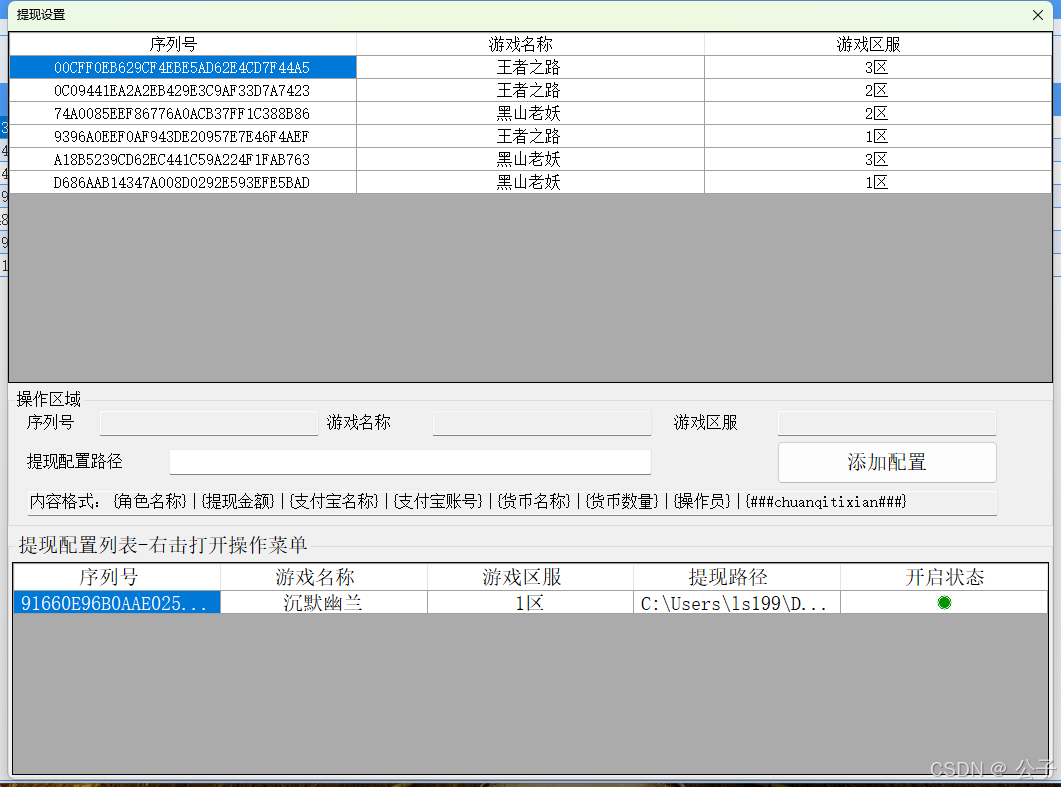Focus the 序列号 input field in 操作区域

[x=208, y=423]
